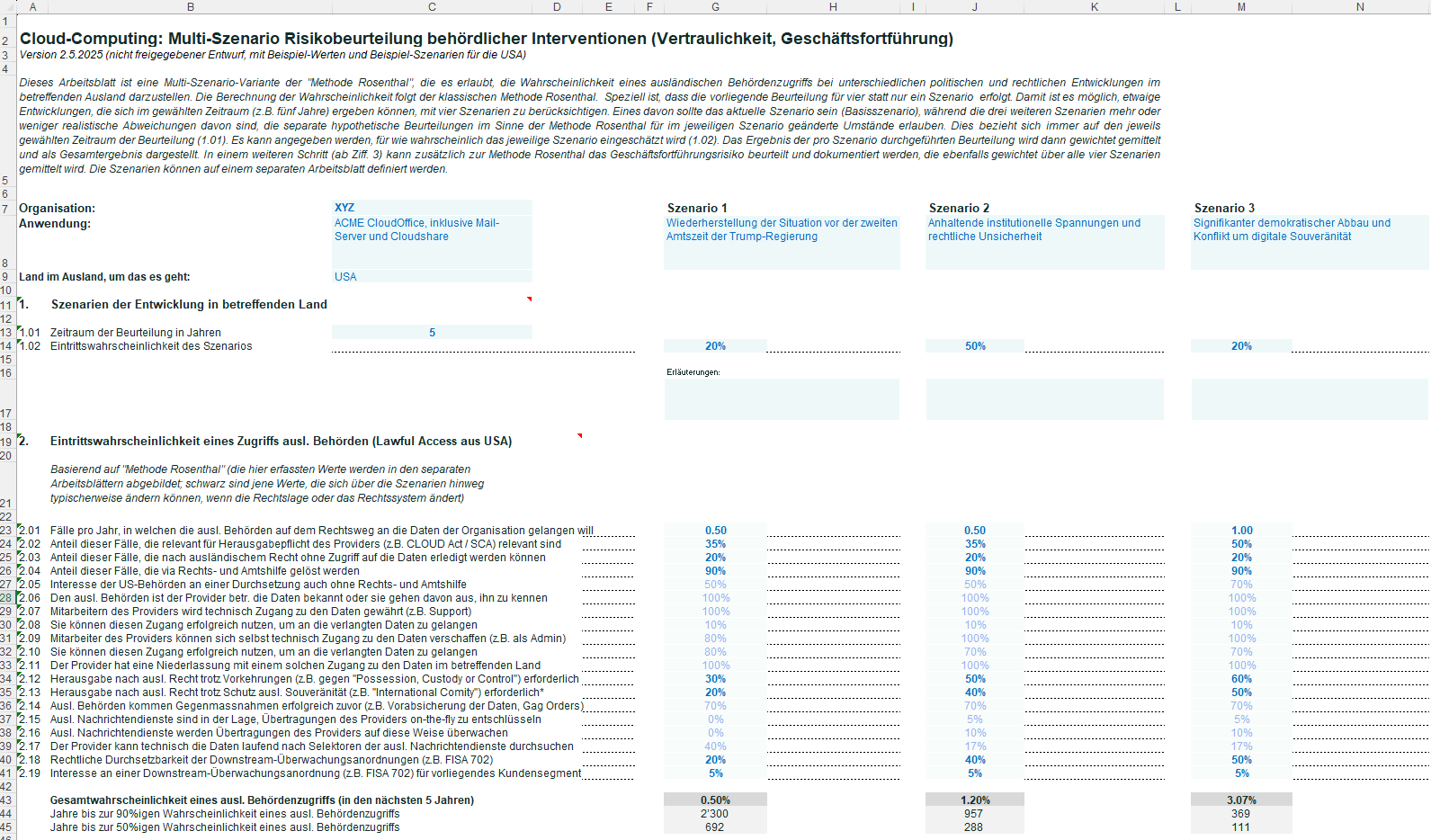Click Szenario 2 value 957 years cell

click(x=975, y=813)
